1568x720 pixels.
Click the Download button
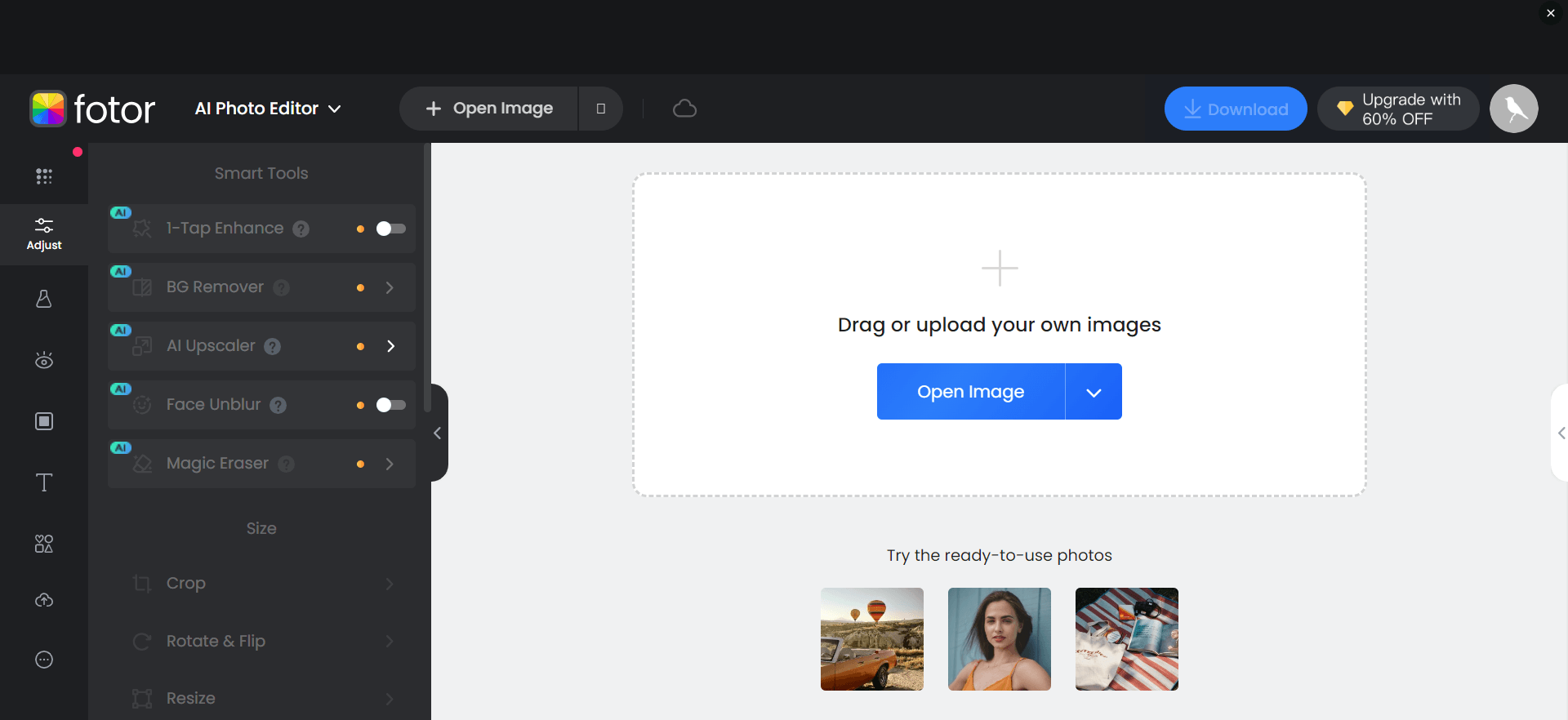click(x=1235, y=109)
